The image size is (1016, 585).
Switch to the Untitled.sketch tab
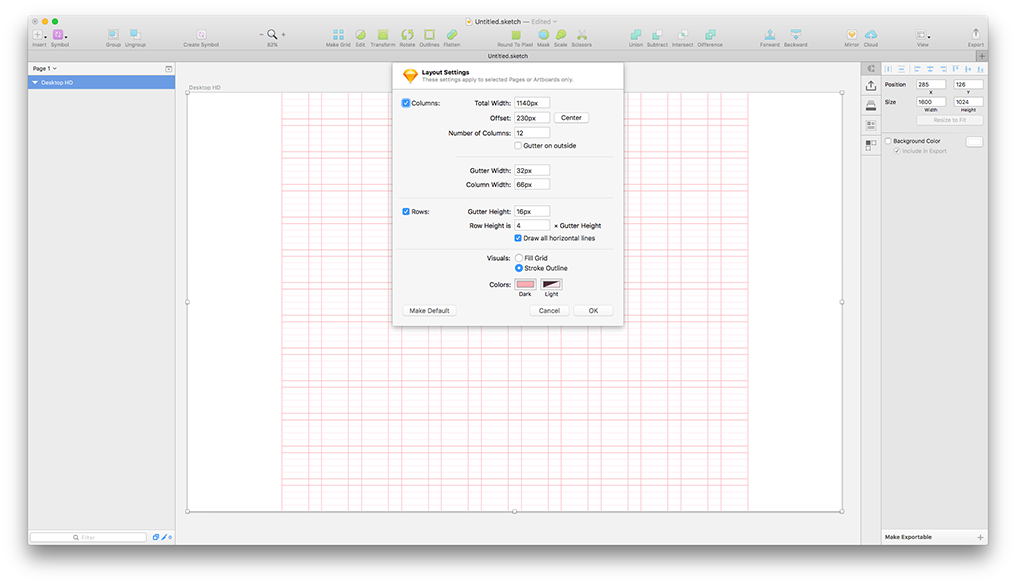click(507, 56)
